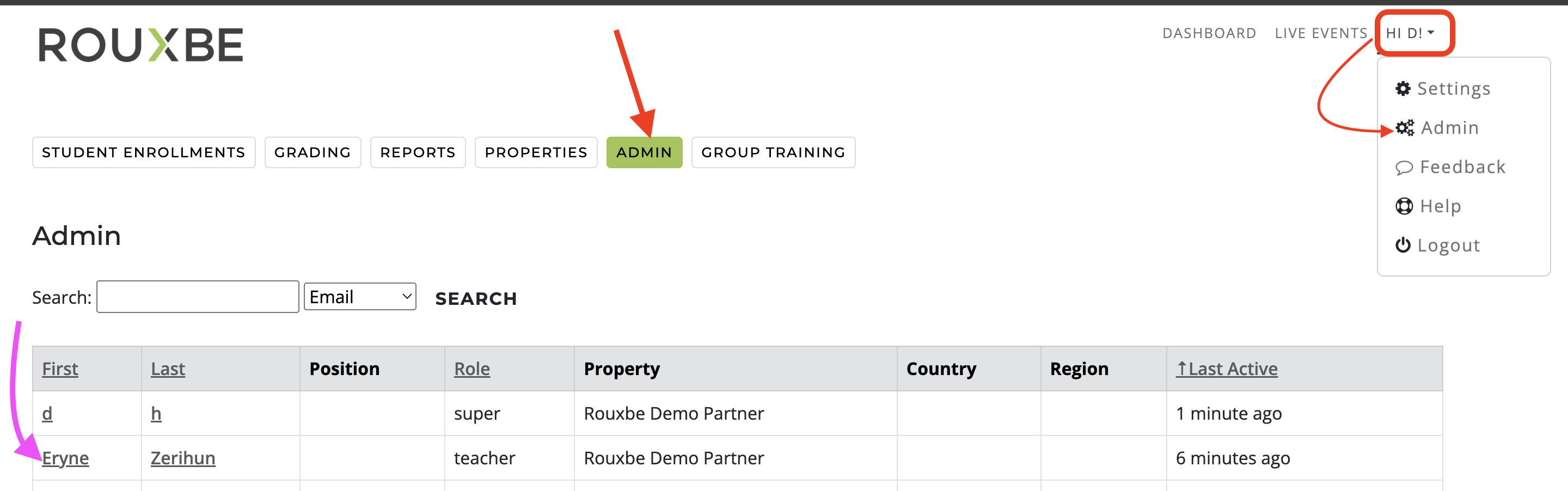Sort by Last Active column arrow
The height and width of the screenshot is (491, 1568).
coord(1181,368)
